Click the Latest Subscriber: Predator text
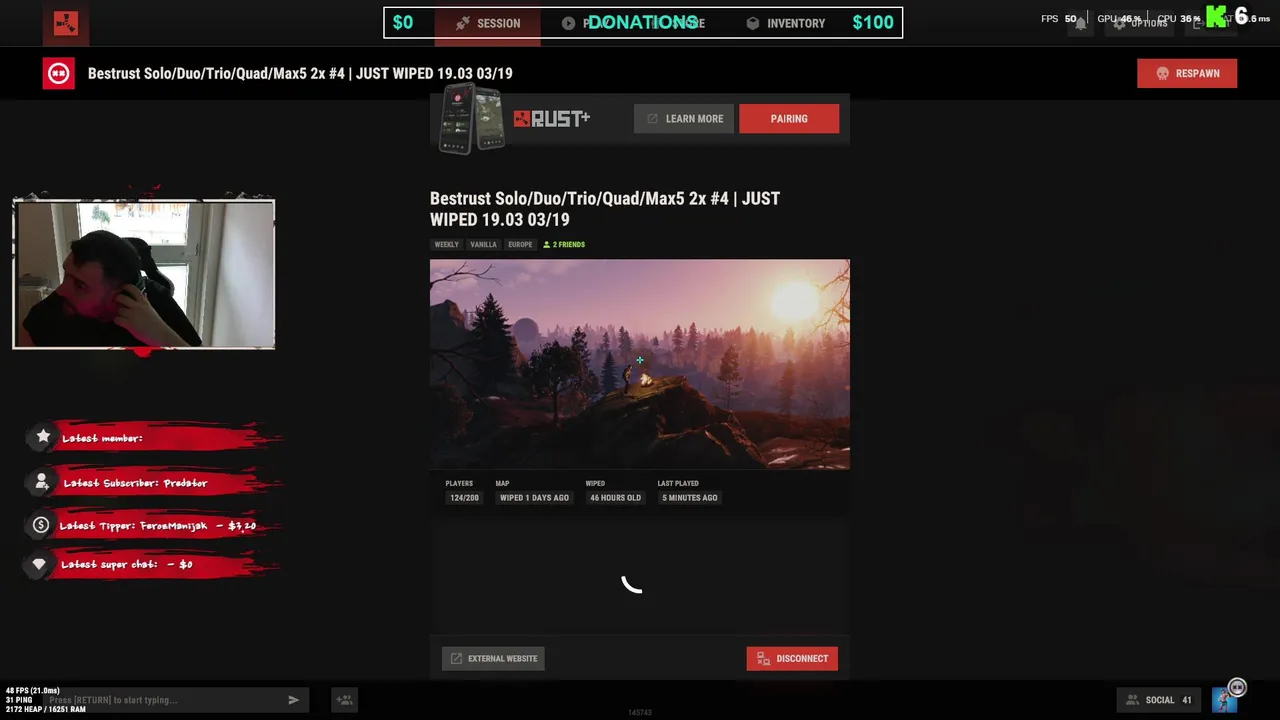 [x=135, y=483]
